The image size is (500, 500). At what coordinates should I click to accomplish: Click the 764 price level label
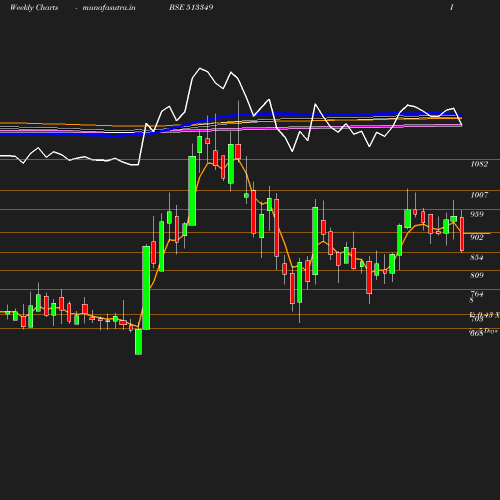click(x=477, y=294)
